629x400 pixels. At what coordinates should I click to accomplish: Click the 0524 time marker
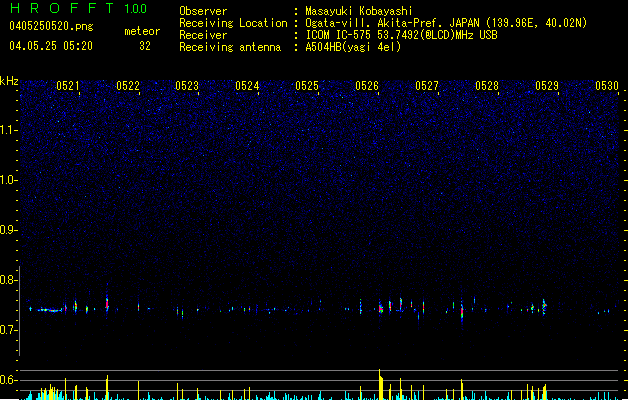pyautogui.click(x=247, y=86)
